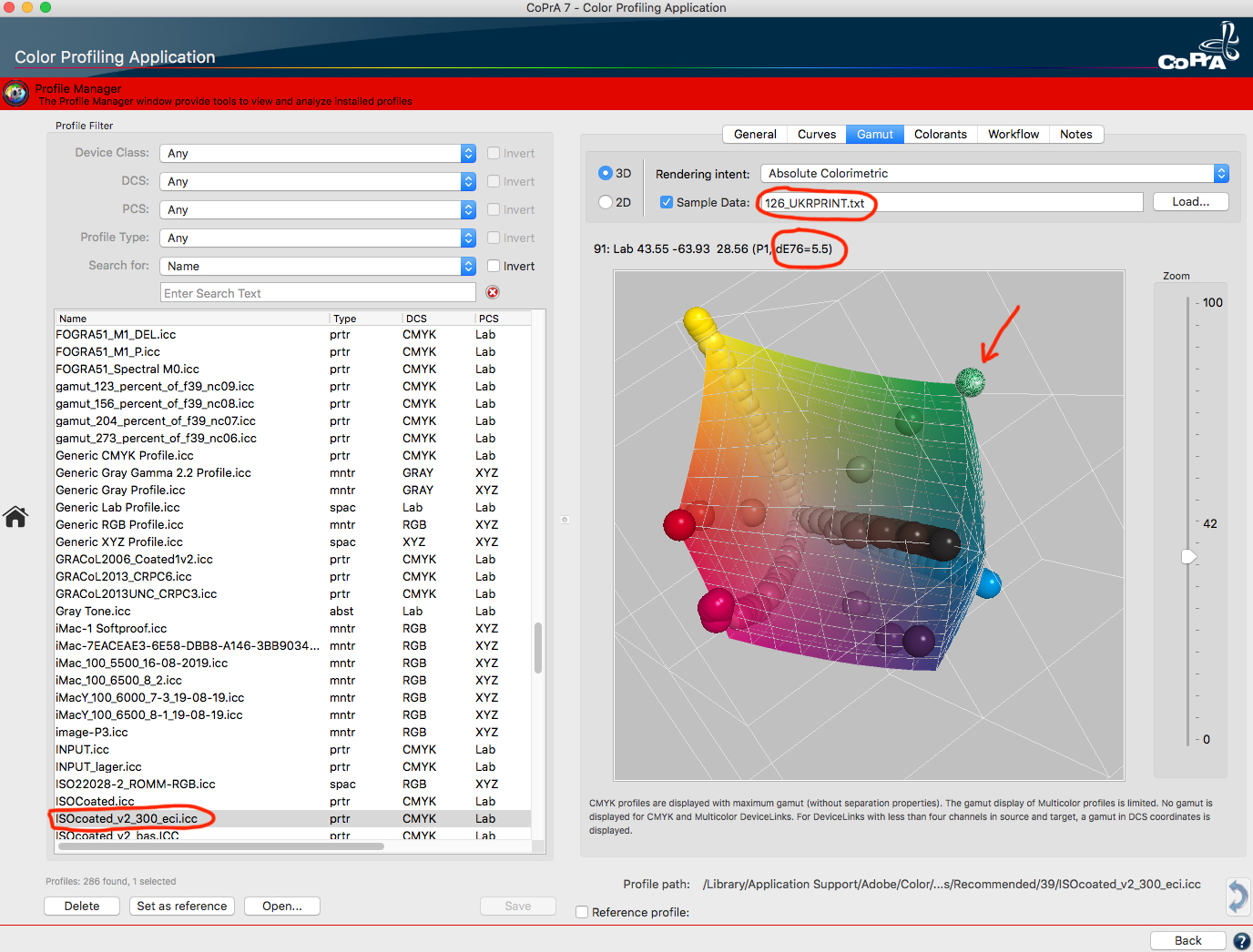Select iMac_100_5500_16-08-2019.icc row
This screenshot has height=952, width=1253.
click(x=292, y=663)
